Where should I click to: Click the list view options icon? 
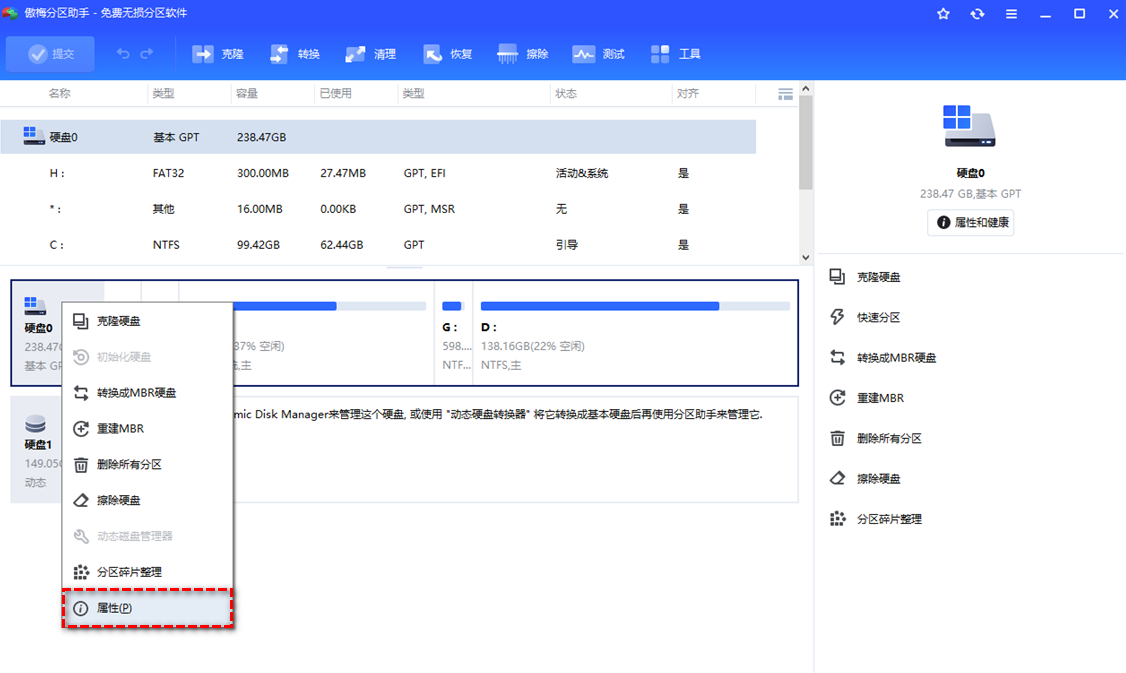[786, 94]
